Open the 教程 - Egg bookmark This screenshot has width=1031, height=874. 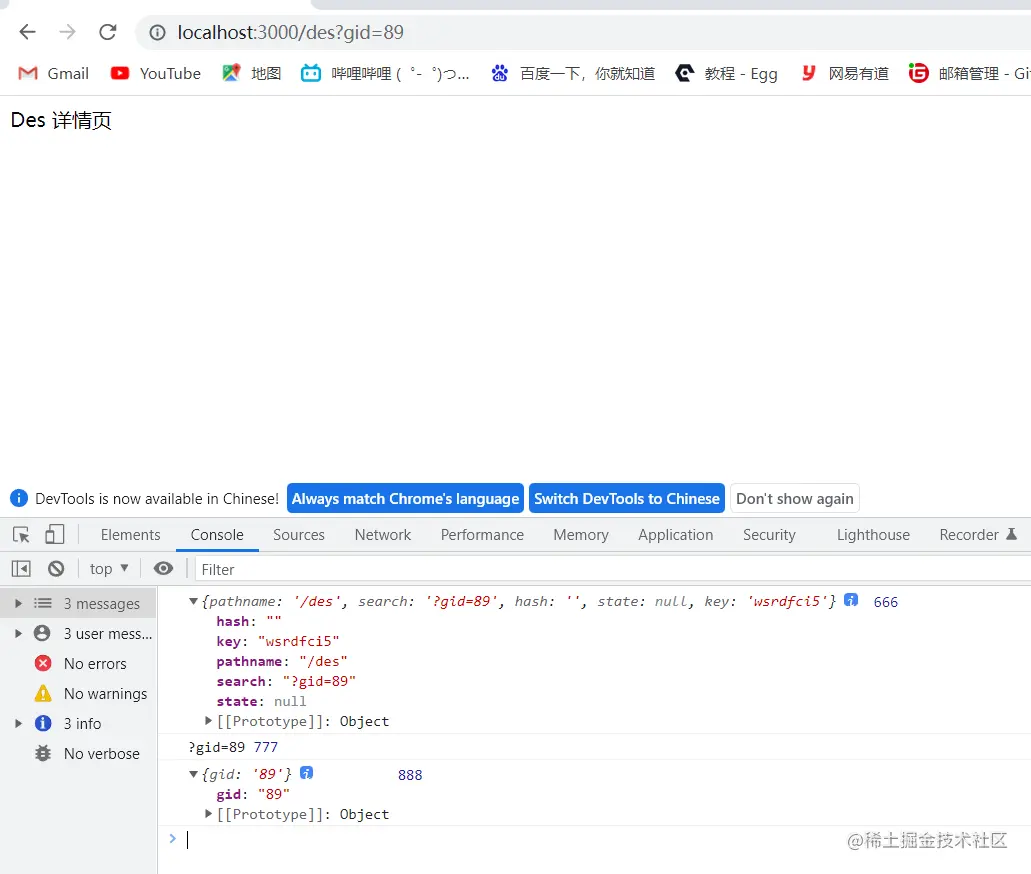pyautogui.click(x=727, y=73)
